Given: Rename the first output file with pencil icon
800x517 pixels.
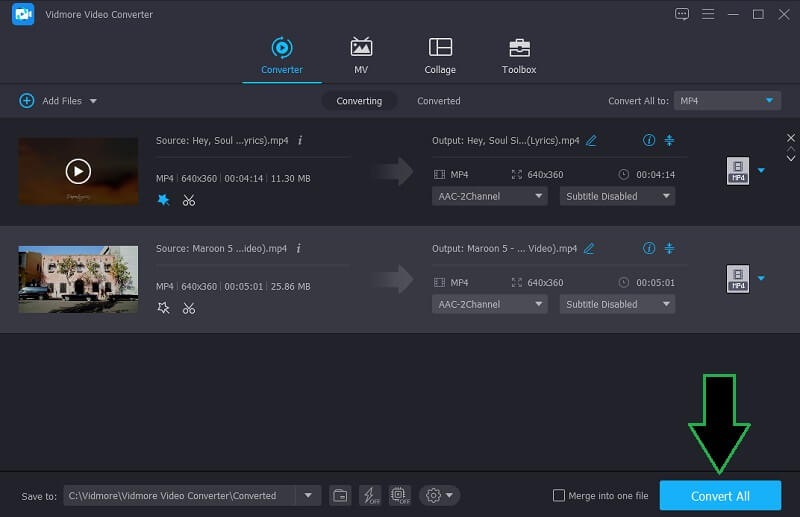Looking at the screenshot, I should (591, 141).
